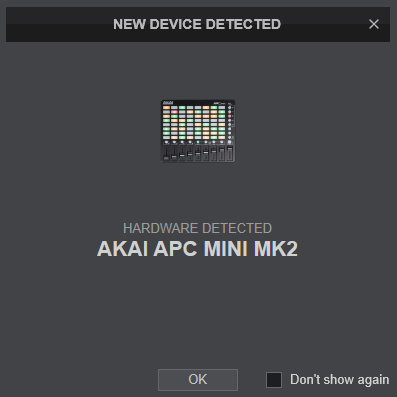Click the top-right grey pad of the controller grid

pyautogui.click(x=222, y=107)
